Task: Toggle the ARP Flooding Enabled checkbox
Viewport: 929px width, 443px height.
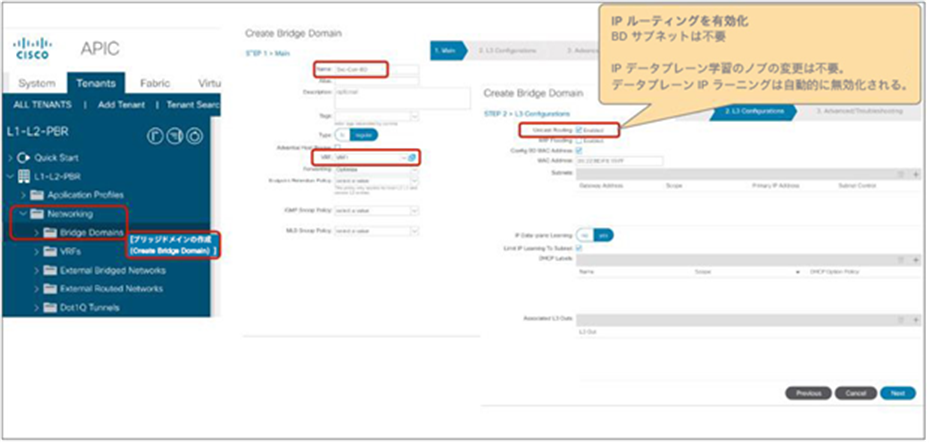Action: (x=579, y=141)
